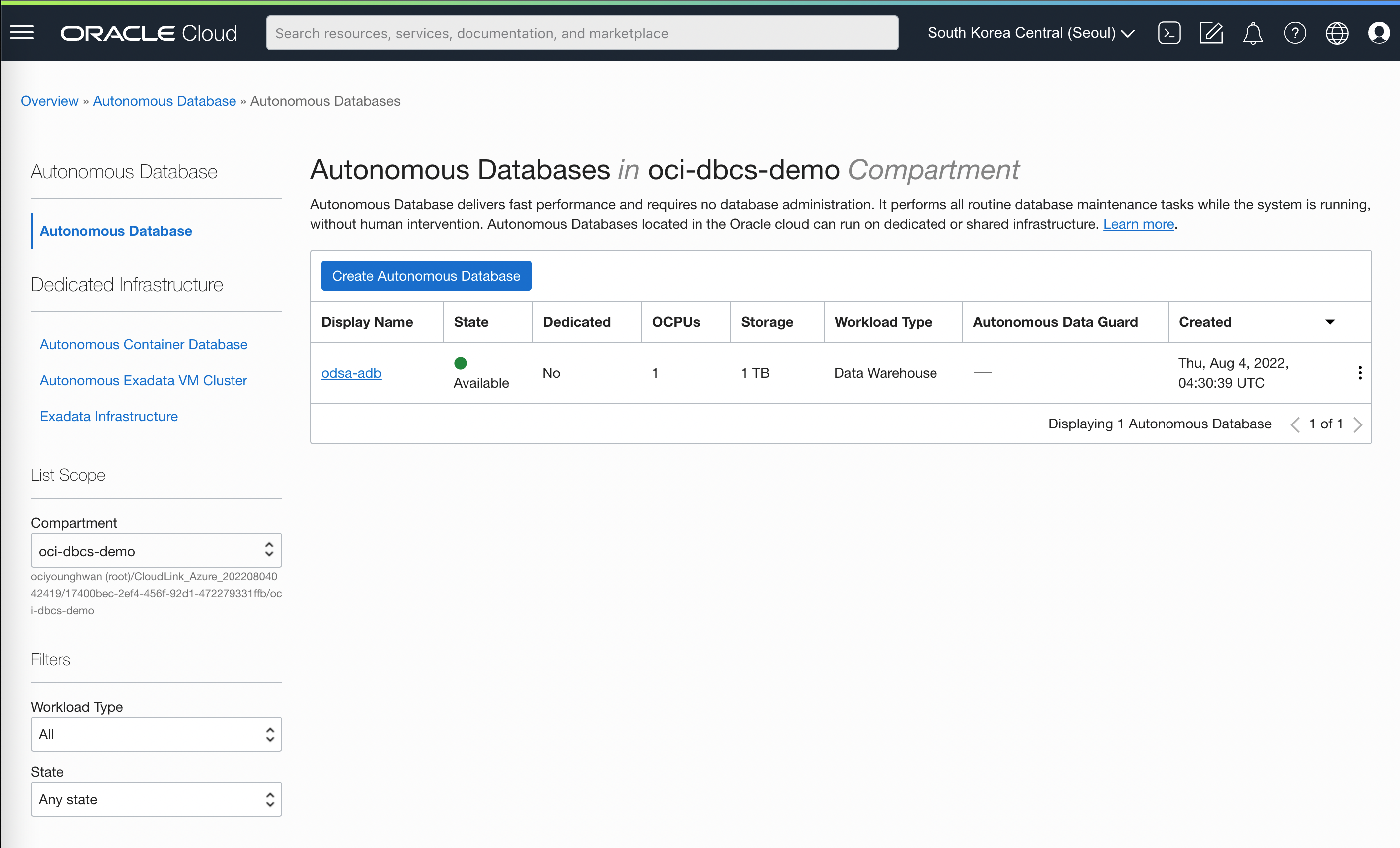Open the State filter dropdown
This screenshot has width=1400, height=848.
(x=156, y=799)
